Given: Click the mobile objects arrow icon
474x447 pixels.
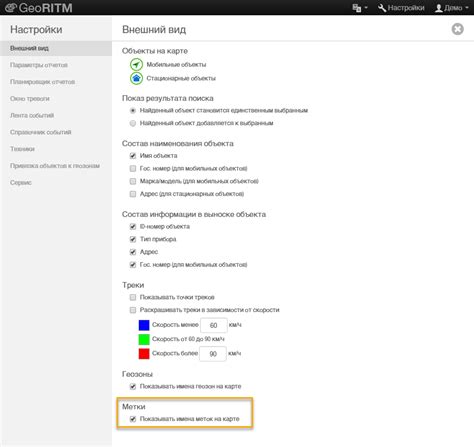Looking at the screenshot, I should click(x=136, y=64).
